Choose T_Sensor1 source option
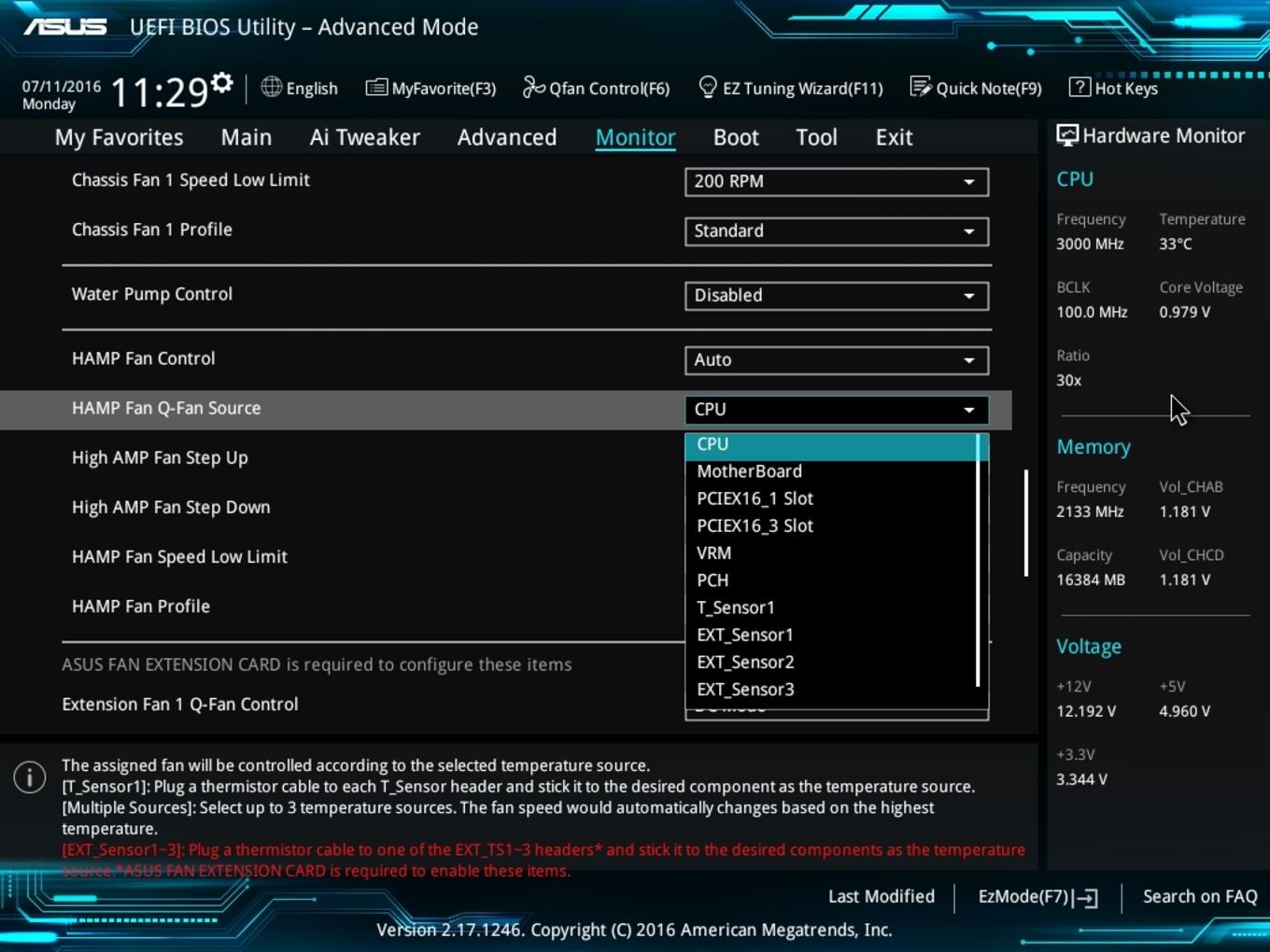Screen dimensions: 1270x952 831,609
